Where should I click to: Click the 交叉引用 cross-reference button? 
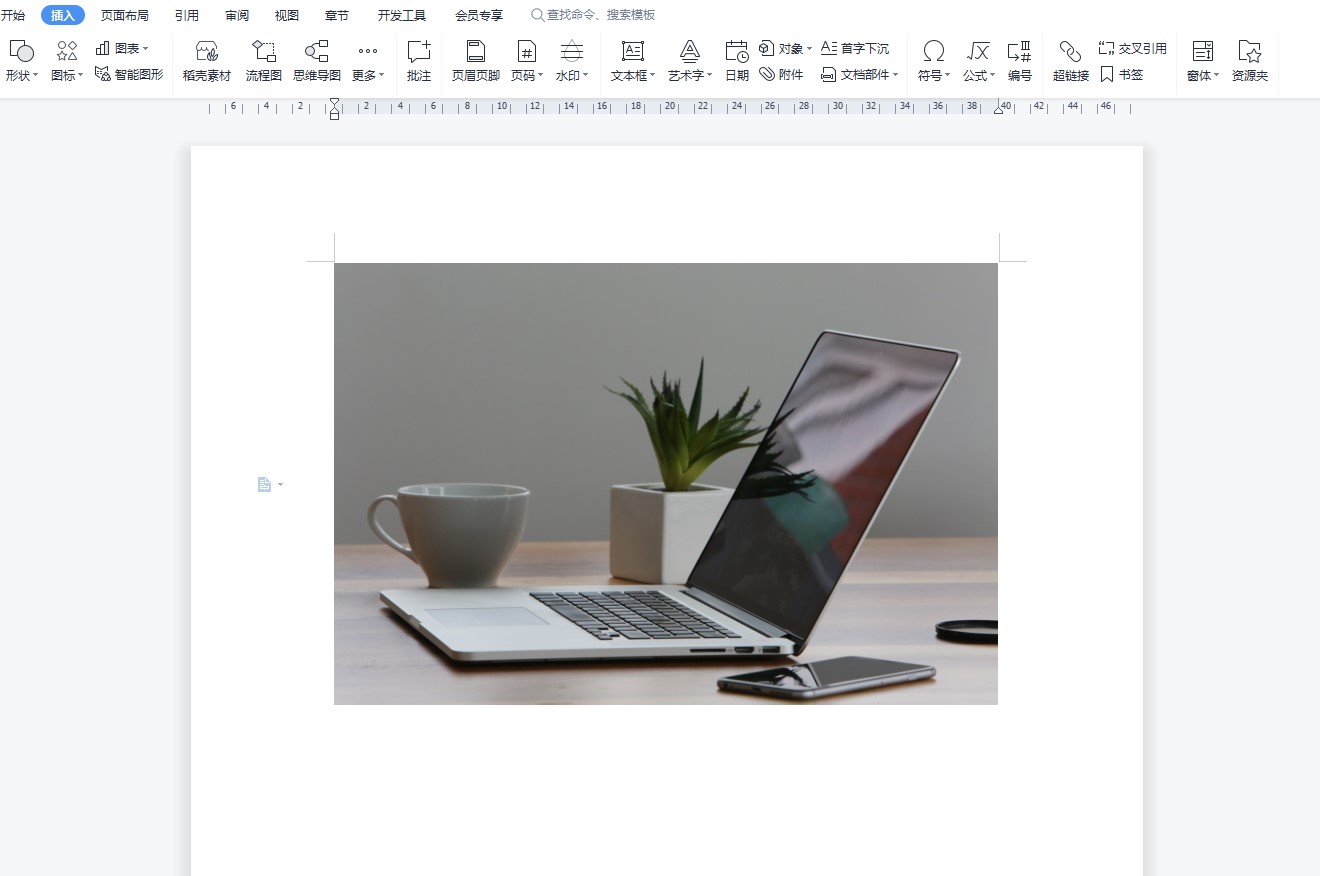point(1132,48)
